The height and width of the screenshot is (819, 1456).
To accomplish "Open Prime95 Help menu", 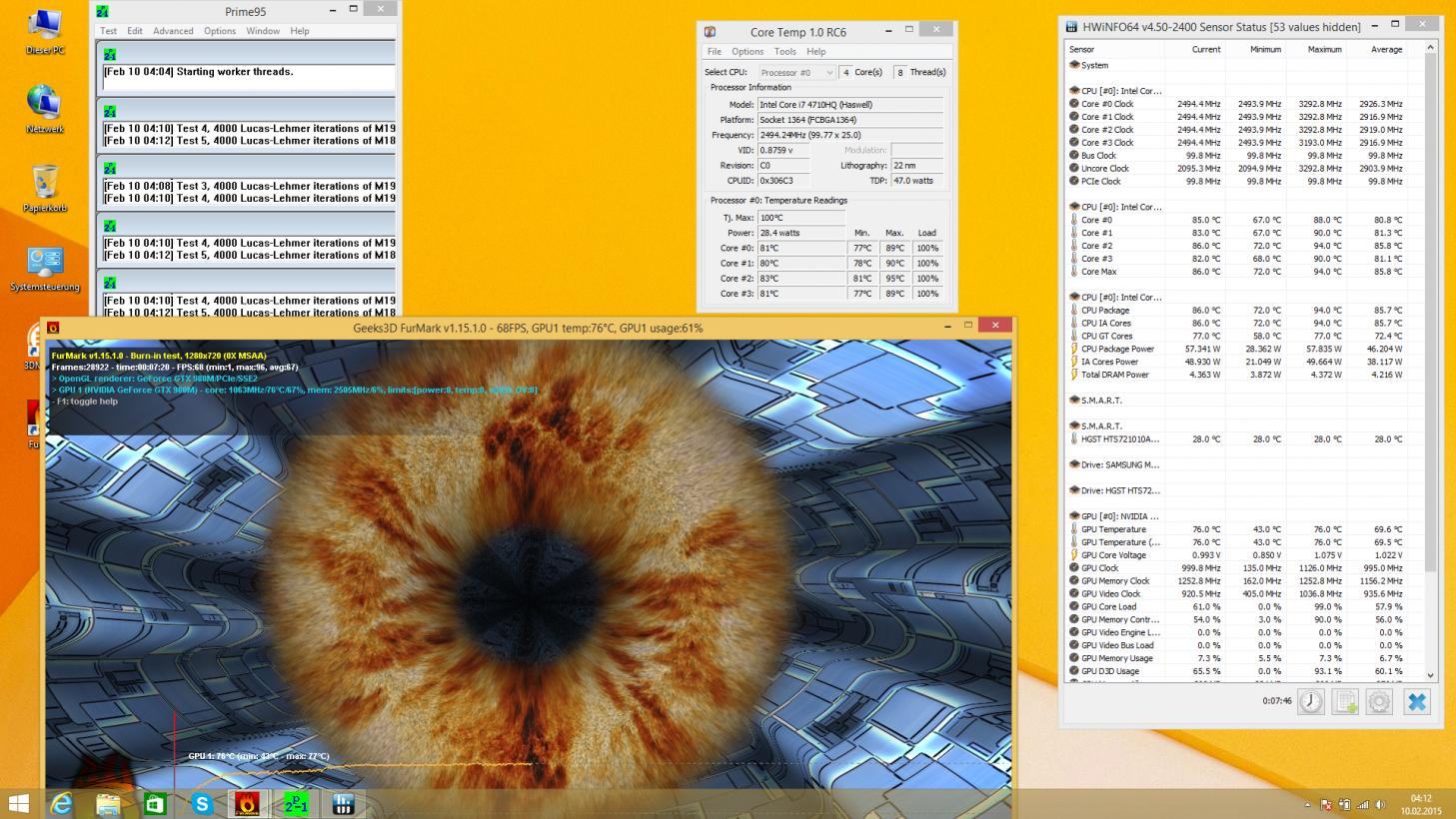I will pos(300,31).
